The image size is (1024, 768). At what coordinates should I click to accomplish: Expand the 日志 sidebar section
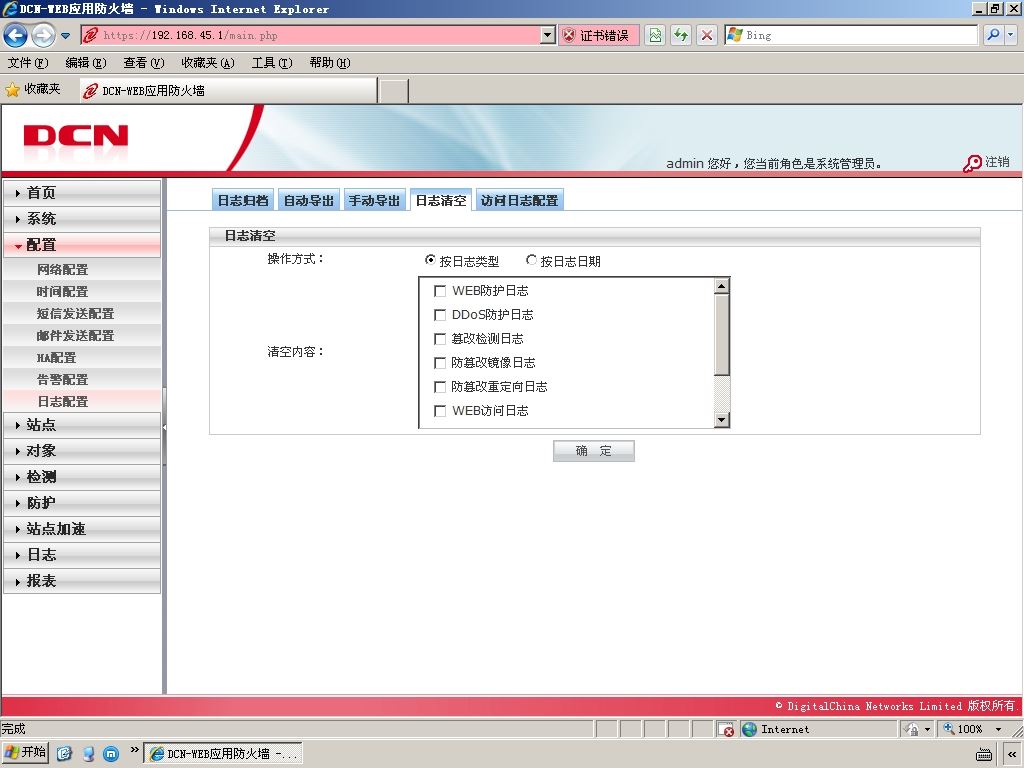82,555
